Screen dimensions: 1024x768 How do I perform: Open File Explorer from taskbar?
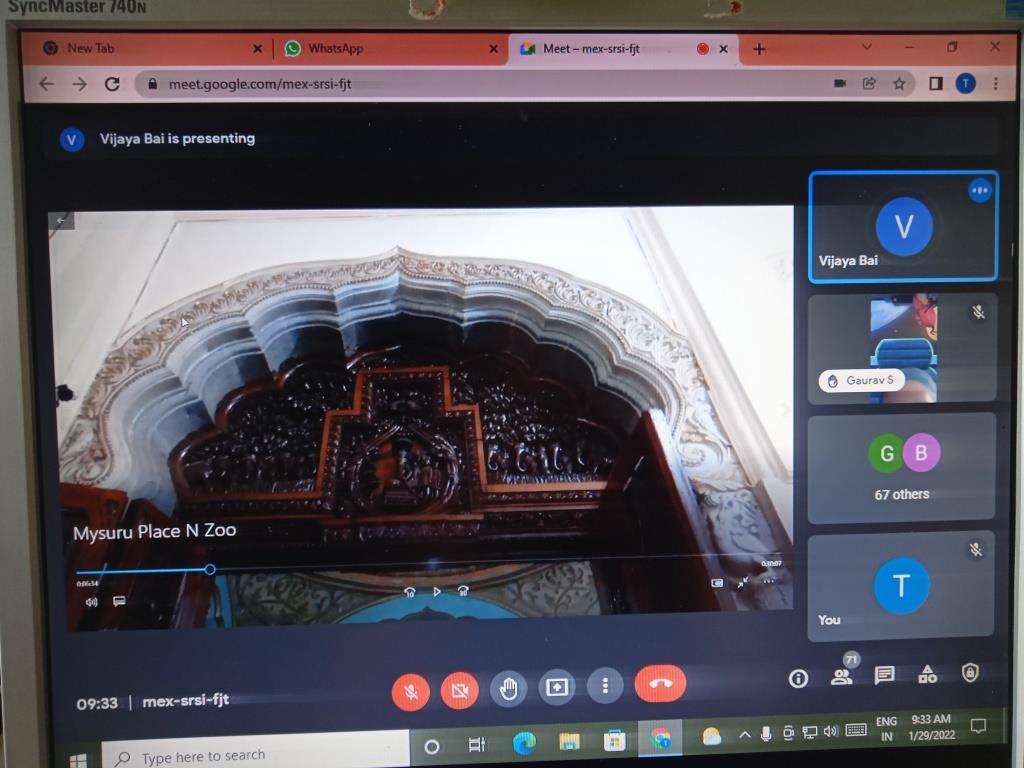[x=569, y=741]
